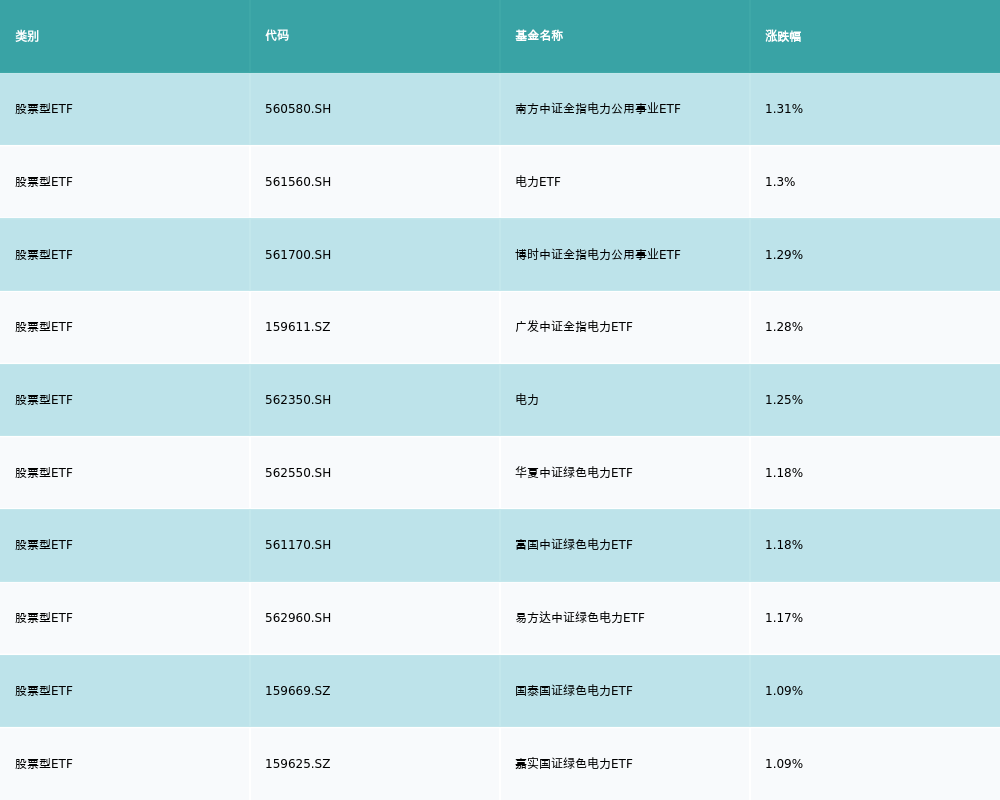Select the fund code 562350.SH
Viewport: 1000px width, 800px height.
pos(298,400)
